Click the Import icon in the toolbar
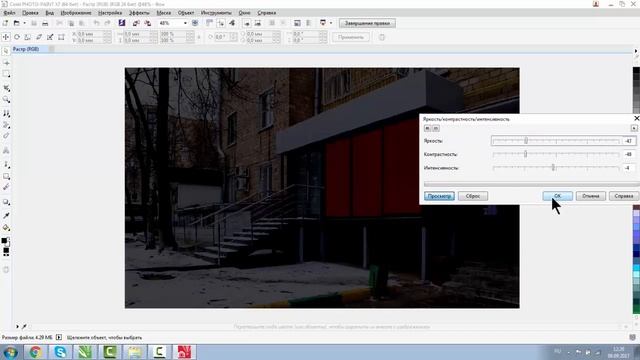Screen dimensions: 640x360 coord(136,23)
